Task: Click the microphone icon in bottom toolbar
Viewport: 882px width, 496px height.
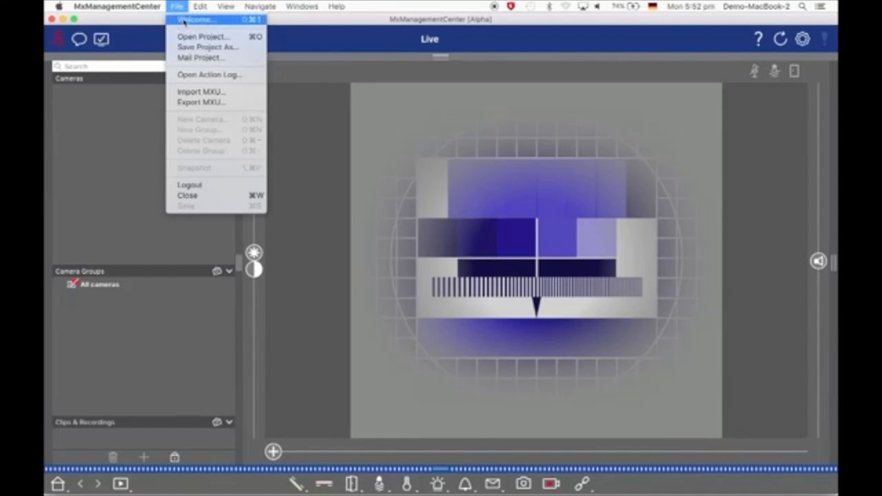Action: [380, 484]
